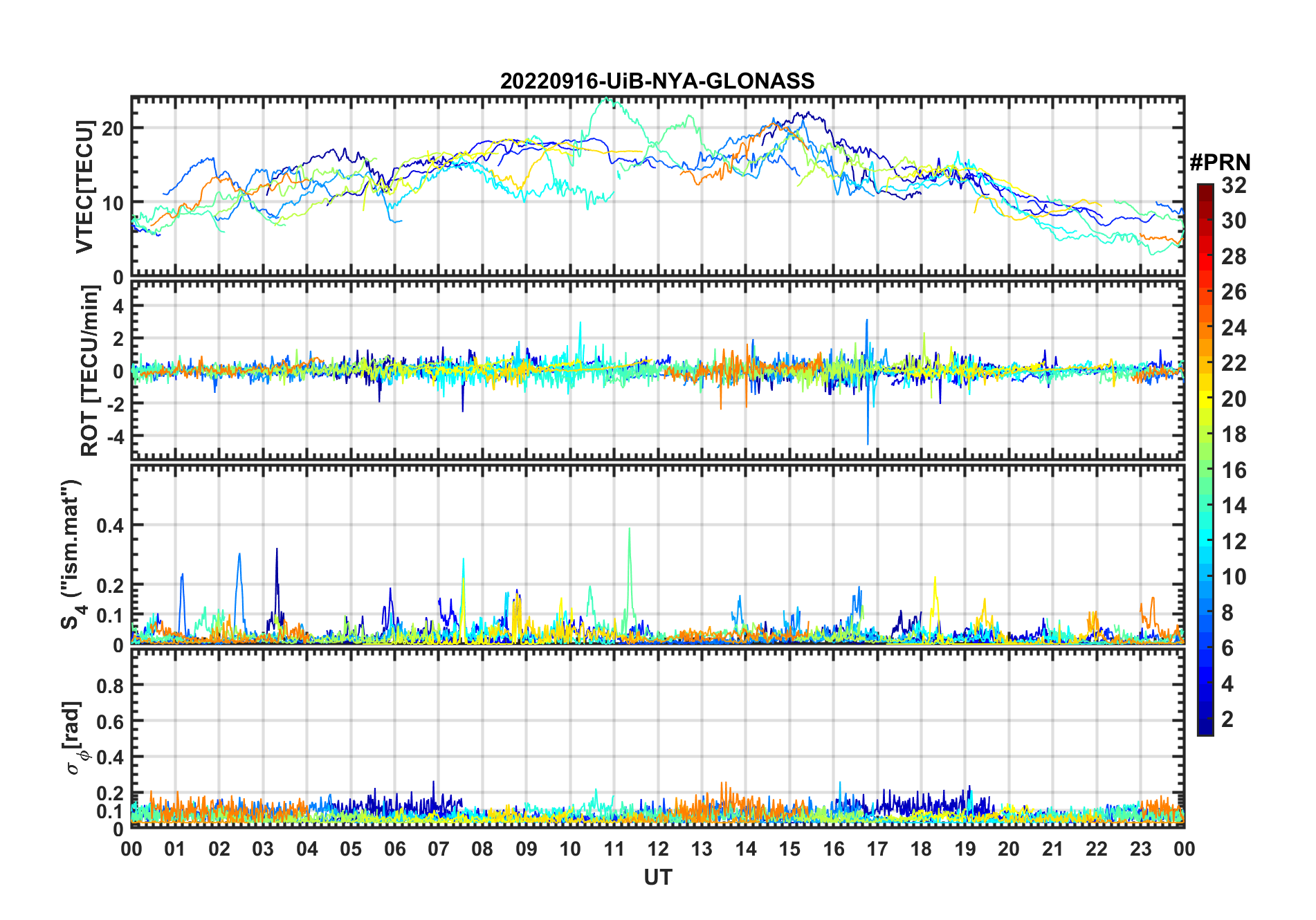The image size is (1316, 920).
Task: Select the S4 ("ism.mat") y-axis label
Action: click(71, 555)
